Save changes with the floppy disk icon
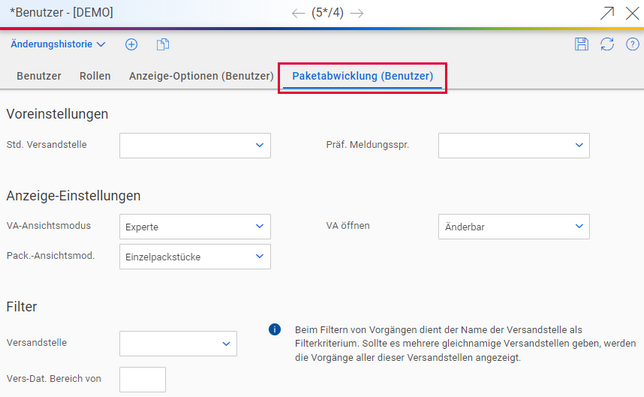644x397 pixels. click(x=582, y=44)
